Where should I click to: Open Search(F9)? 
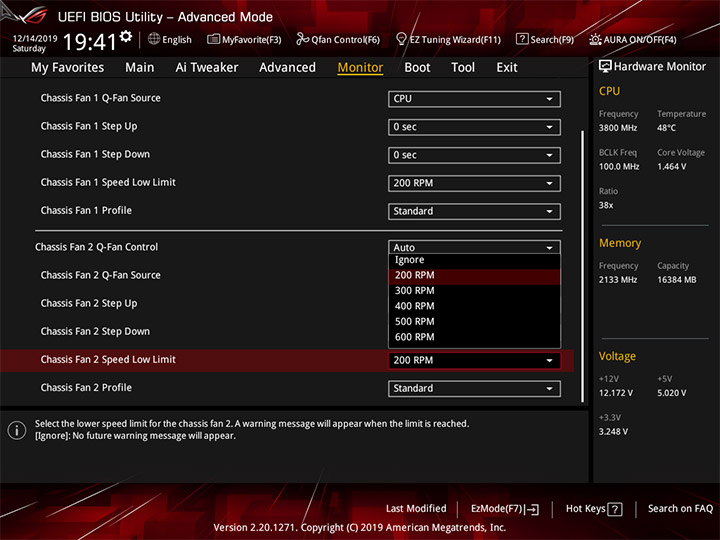pos(545,39)
